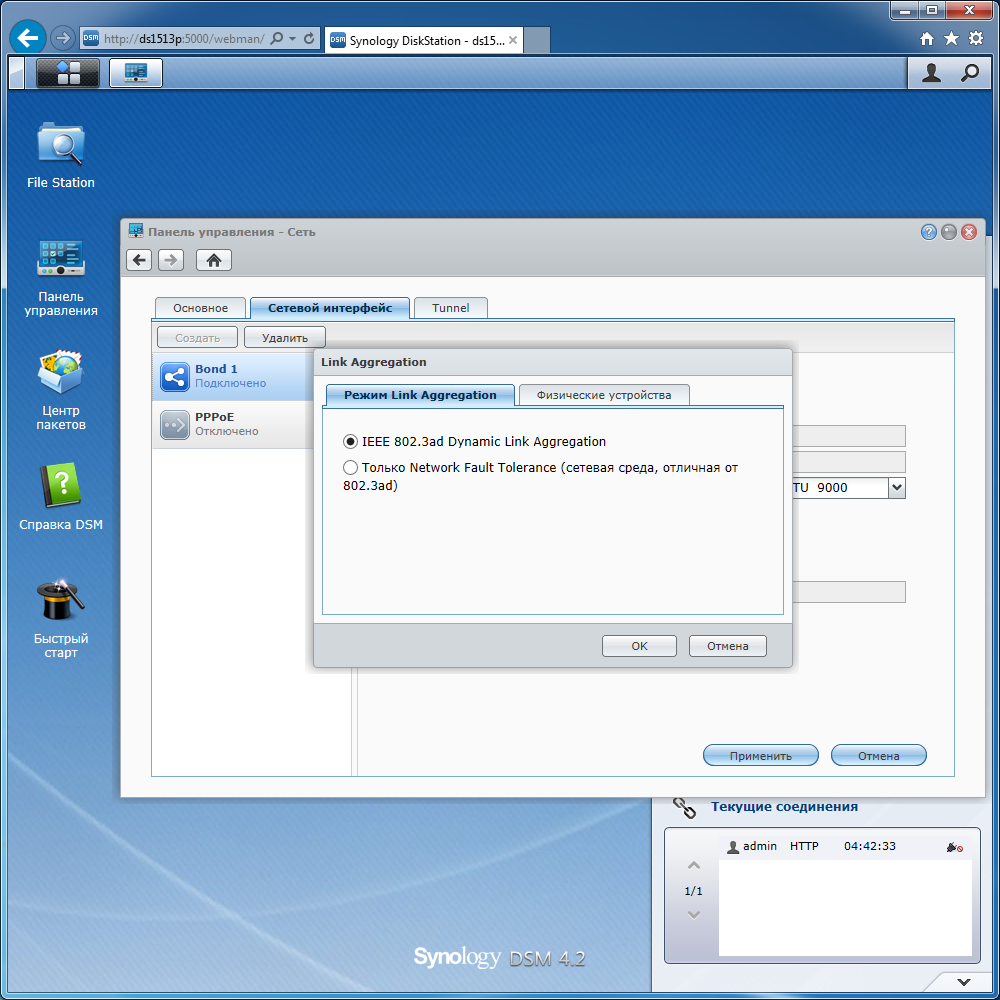
Task: Open Центр пакетов desktop icon
Action: (x=61, y=389)
